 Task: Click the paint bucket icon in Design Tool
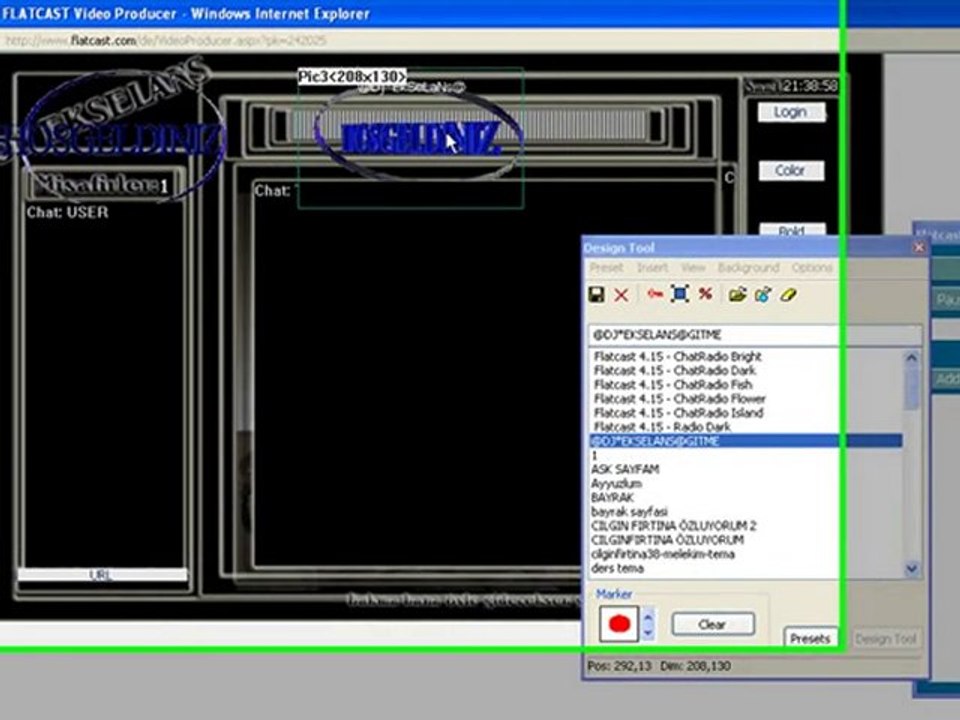[763, 294]
